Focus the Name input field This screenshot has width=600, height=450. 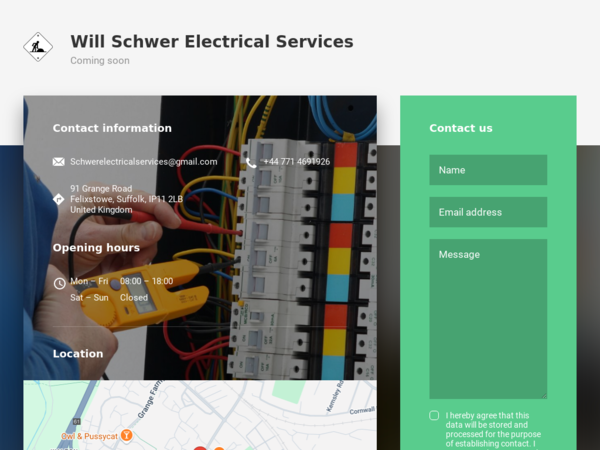point(488,170)
